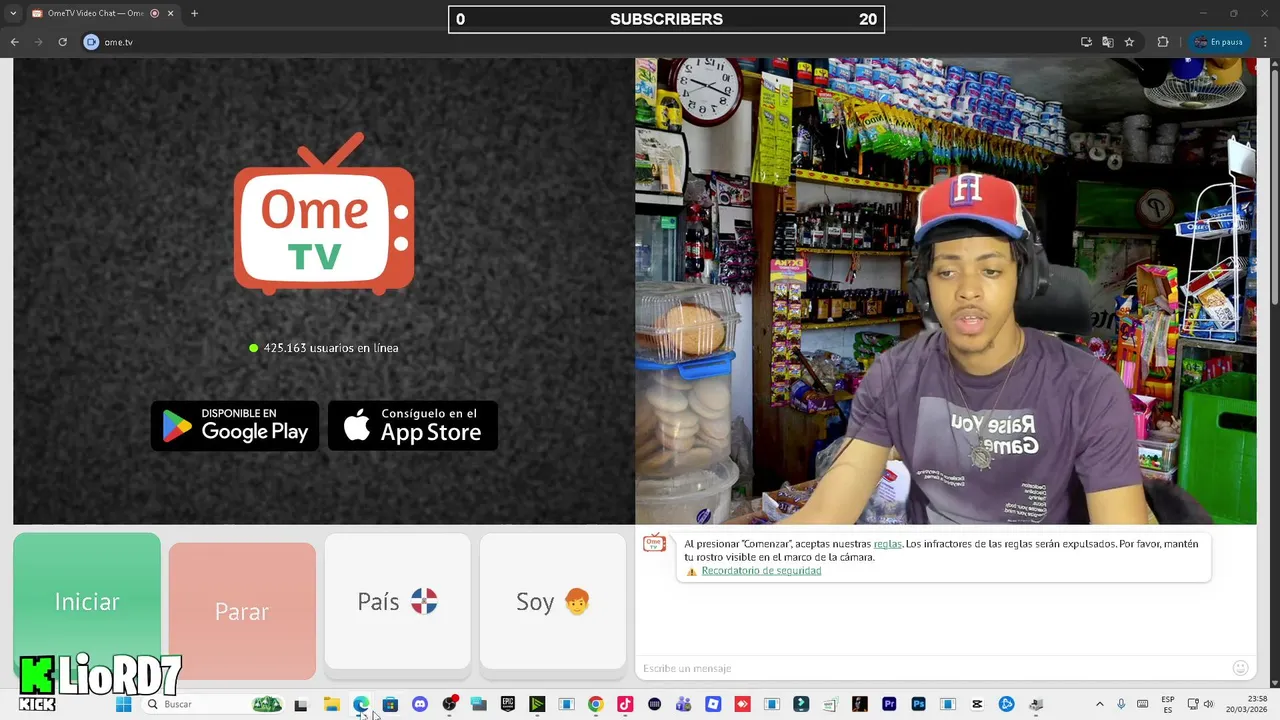The width and height of the screenshot is (1280, 720).
Task: Open the En pausa profile button
Action: [x=1218, y=42]
